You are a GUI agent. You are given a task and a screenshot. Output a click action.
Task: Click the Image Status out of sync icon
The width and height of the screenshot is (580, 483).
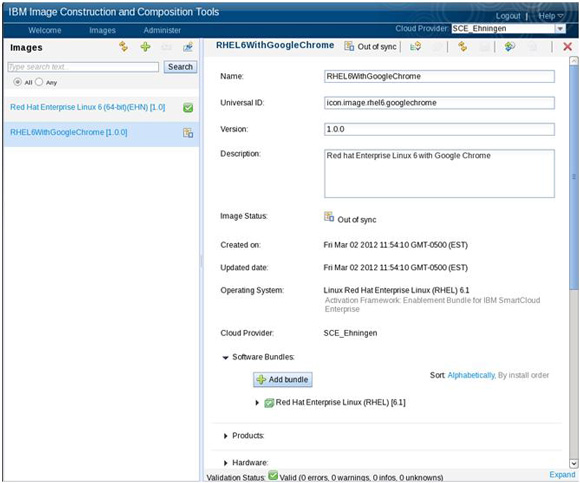coord(329,216)
